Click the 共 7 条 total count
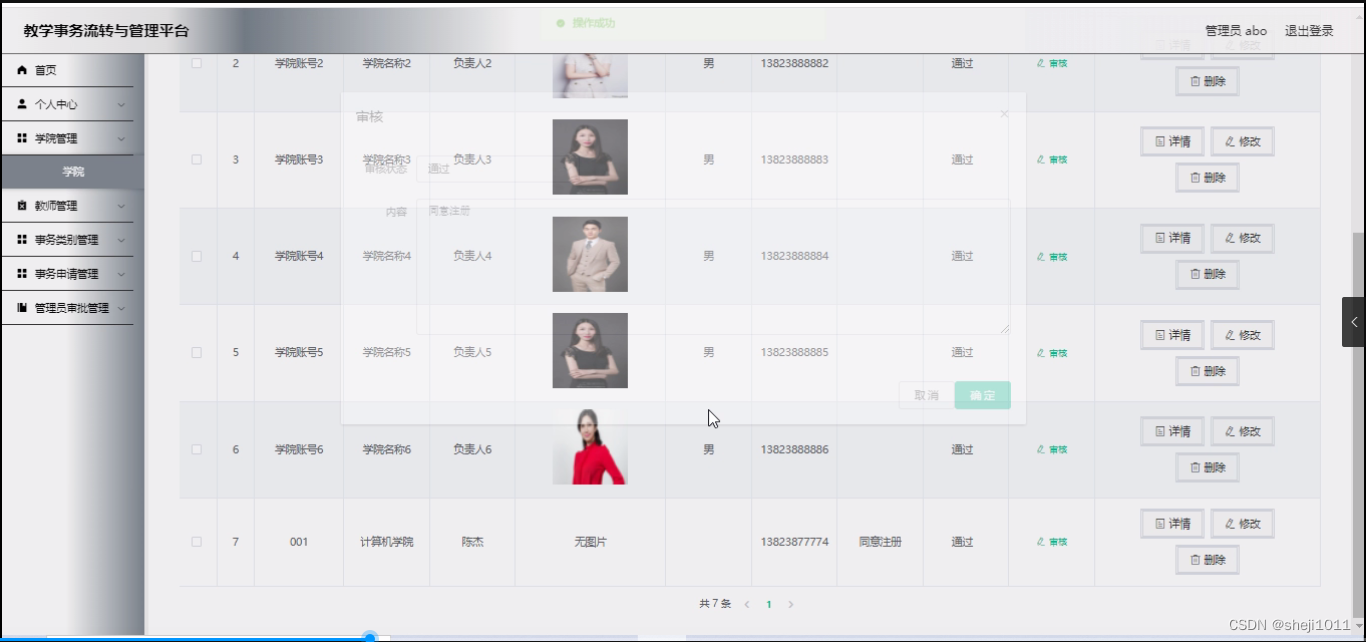1366x642 pixels. point(715,604)
